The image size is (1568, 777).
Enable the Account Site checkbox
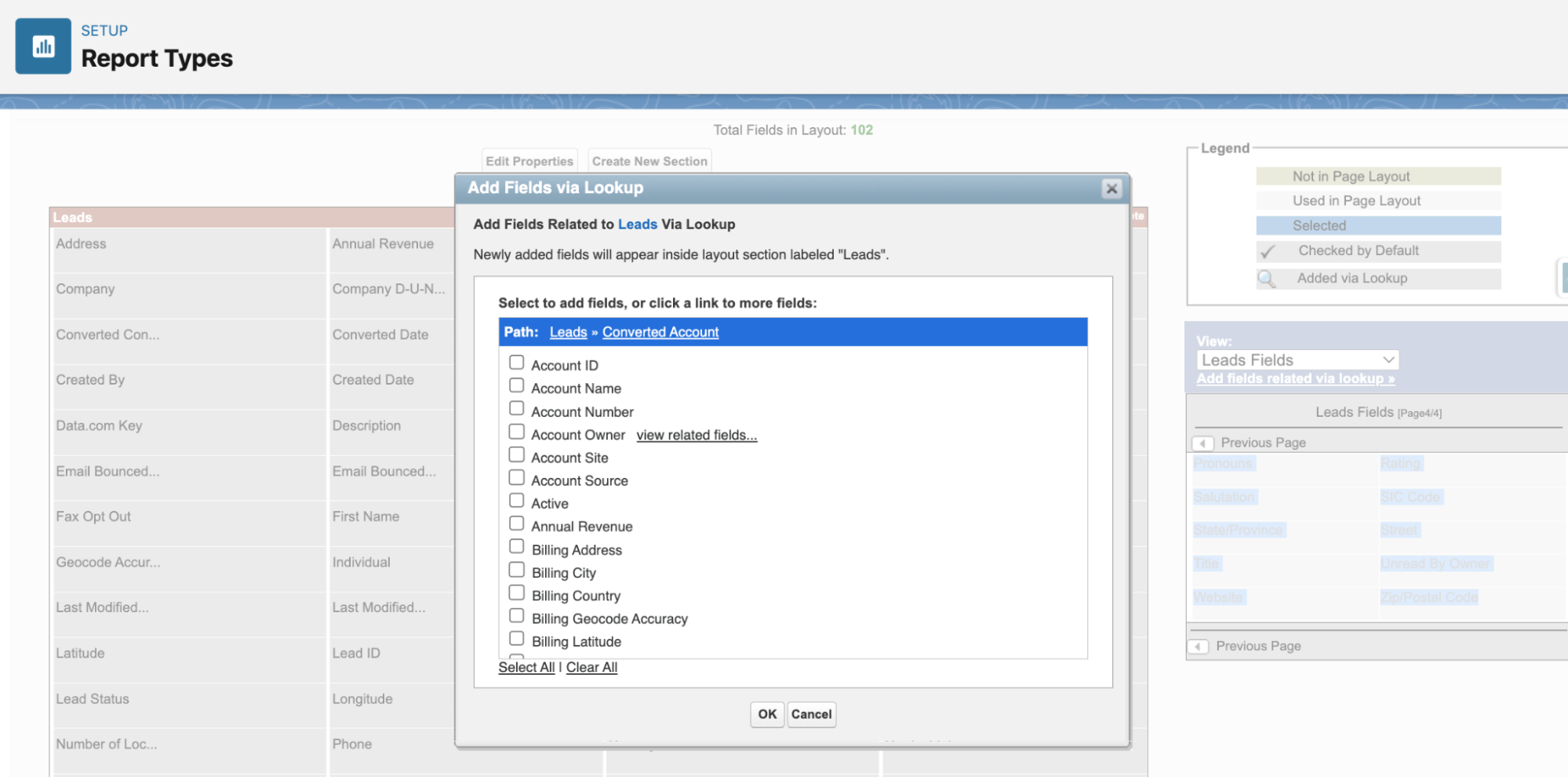pos(516,454)
